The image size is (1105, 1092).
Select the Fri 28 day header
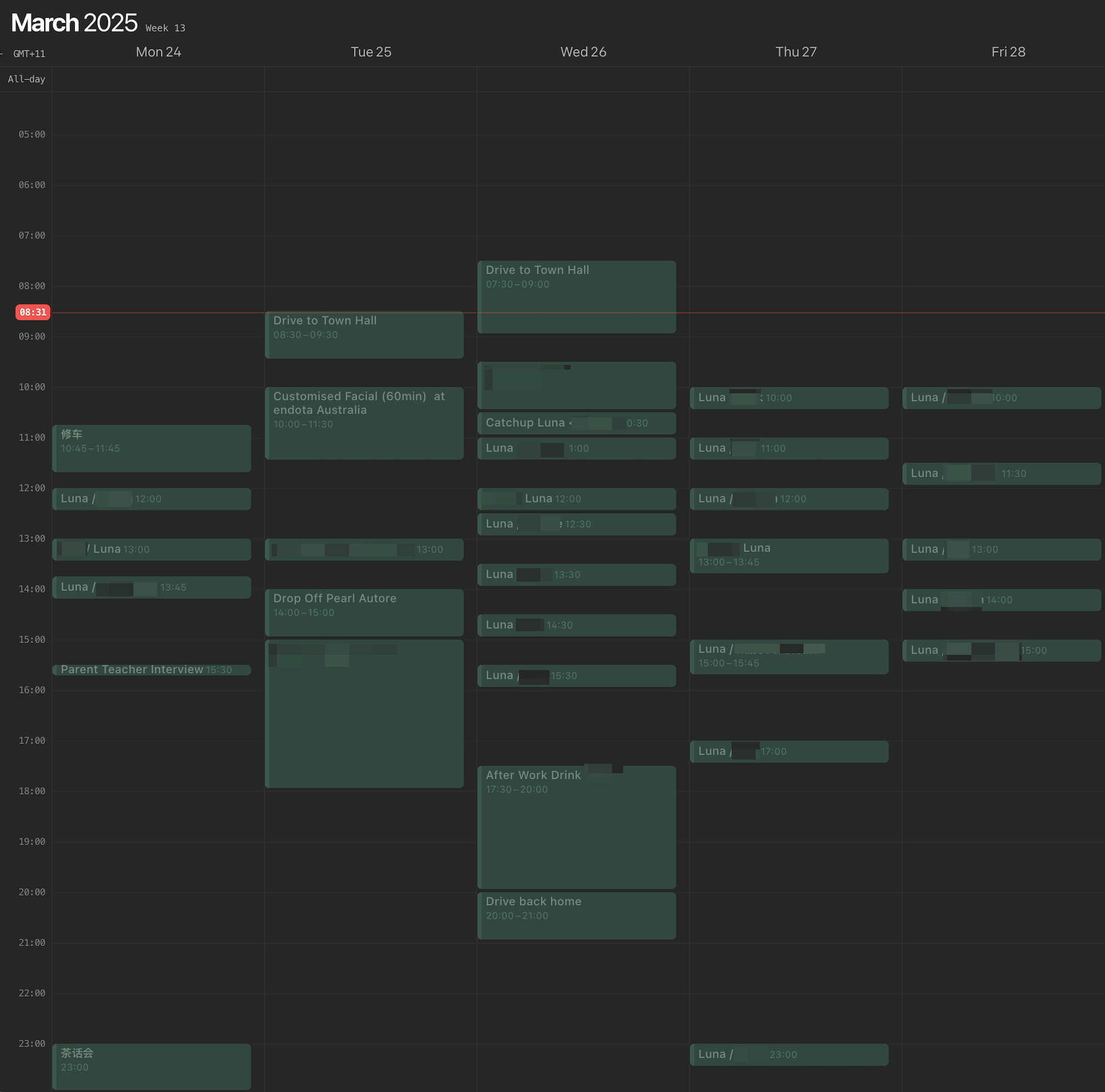pos(1008,52)
